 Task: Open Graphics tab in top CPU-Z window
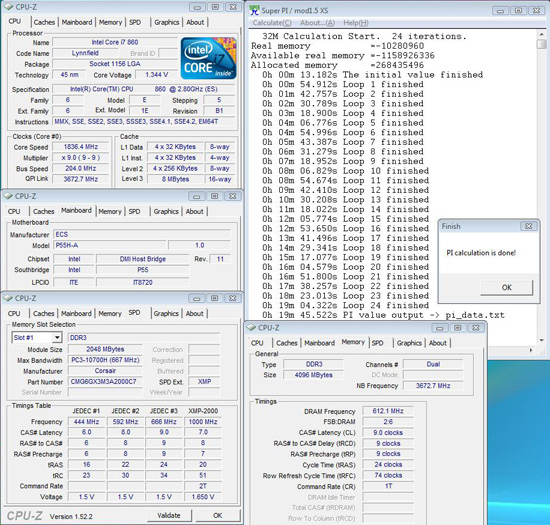[x=167, y=22]
